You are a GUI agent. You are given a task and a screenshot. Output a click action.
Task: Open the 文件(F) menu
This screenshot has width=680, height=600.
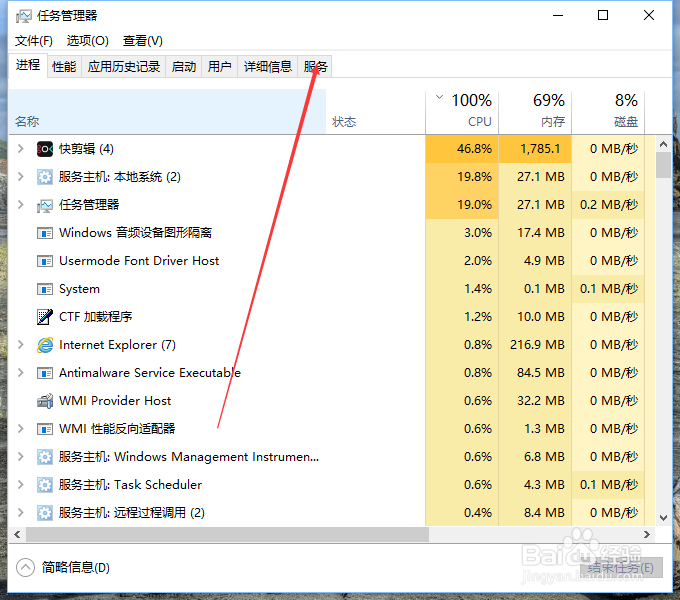pos(33,41)
